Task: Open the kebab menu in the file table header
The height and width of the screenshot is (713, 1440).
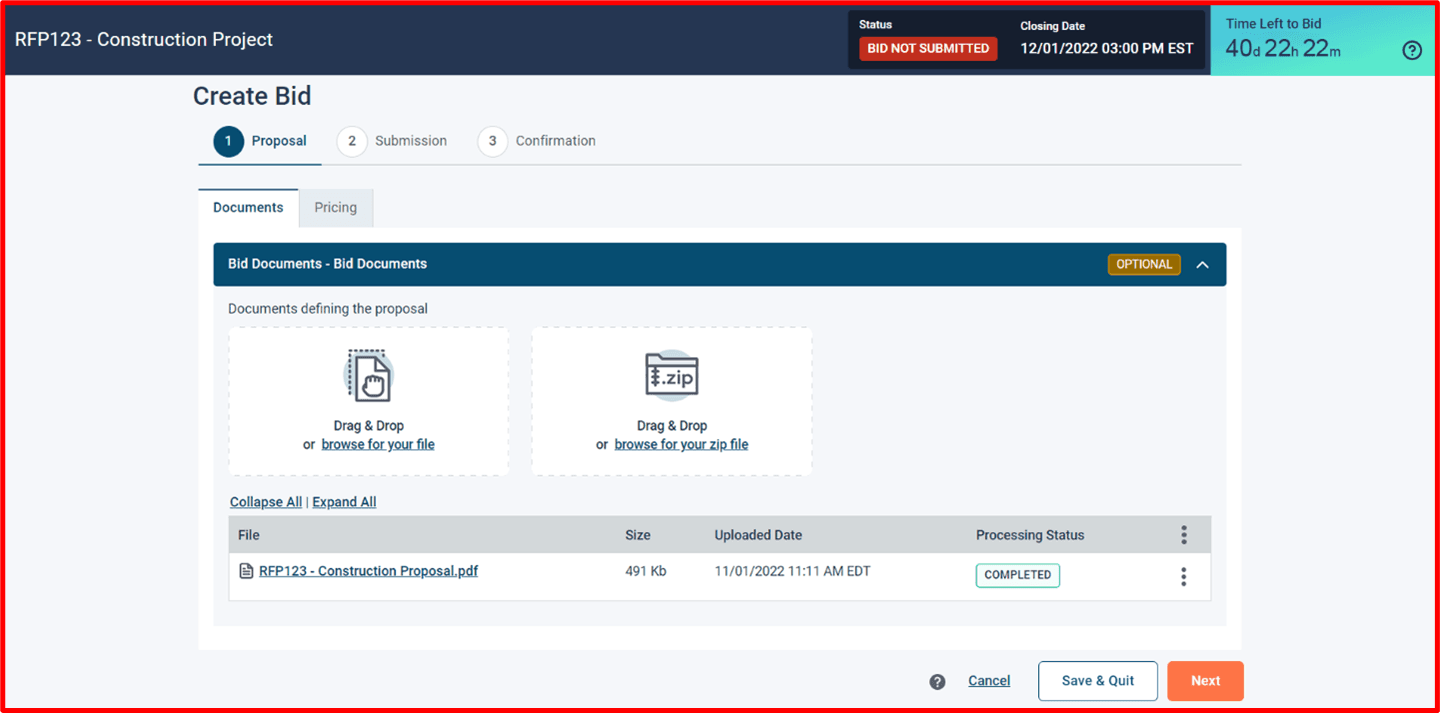Action: coord(1183,534)
